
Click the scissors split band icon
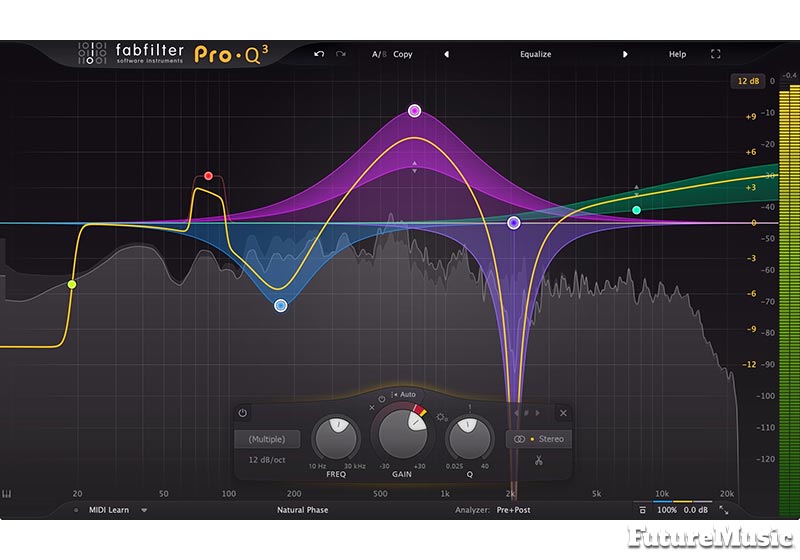coord(539,461)
